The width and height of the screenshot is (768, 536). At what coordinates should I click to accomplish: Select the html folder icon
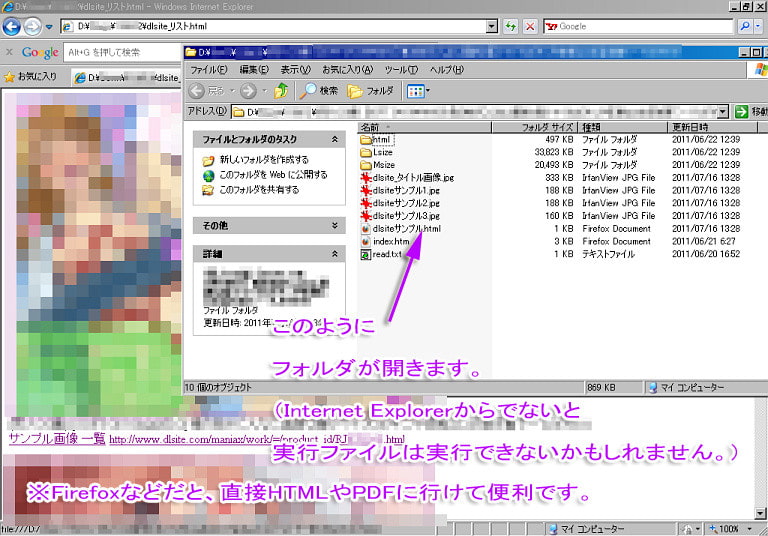pos(365,140)
